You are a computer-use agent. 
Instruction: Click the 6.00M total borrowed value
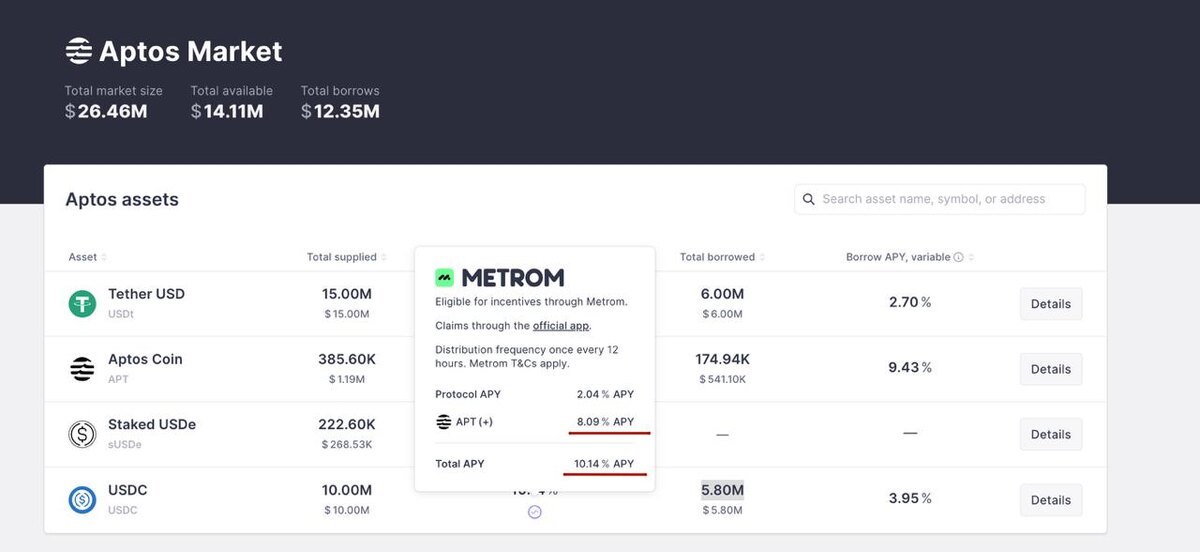[722, 294]
